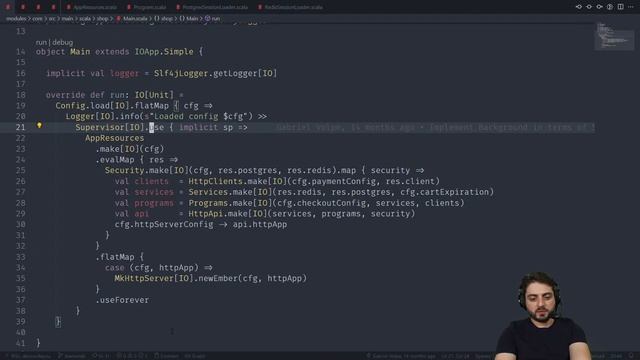640x360 pixels.
Task: Click the 'run' code lens above object Main
Action: pos(41,42)
